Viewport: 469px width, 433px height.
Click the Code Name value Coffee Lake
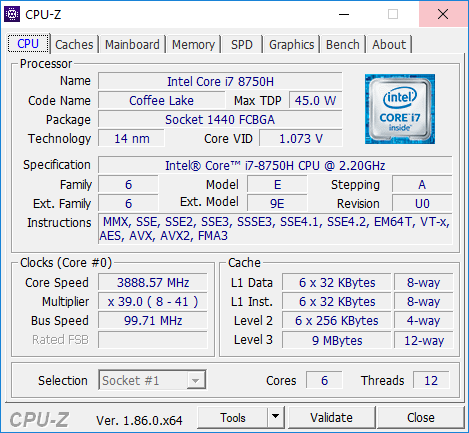(x=161, y=100)
